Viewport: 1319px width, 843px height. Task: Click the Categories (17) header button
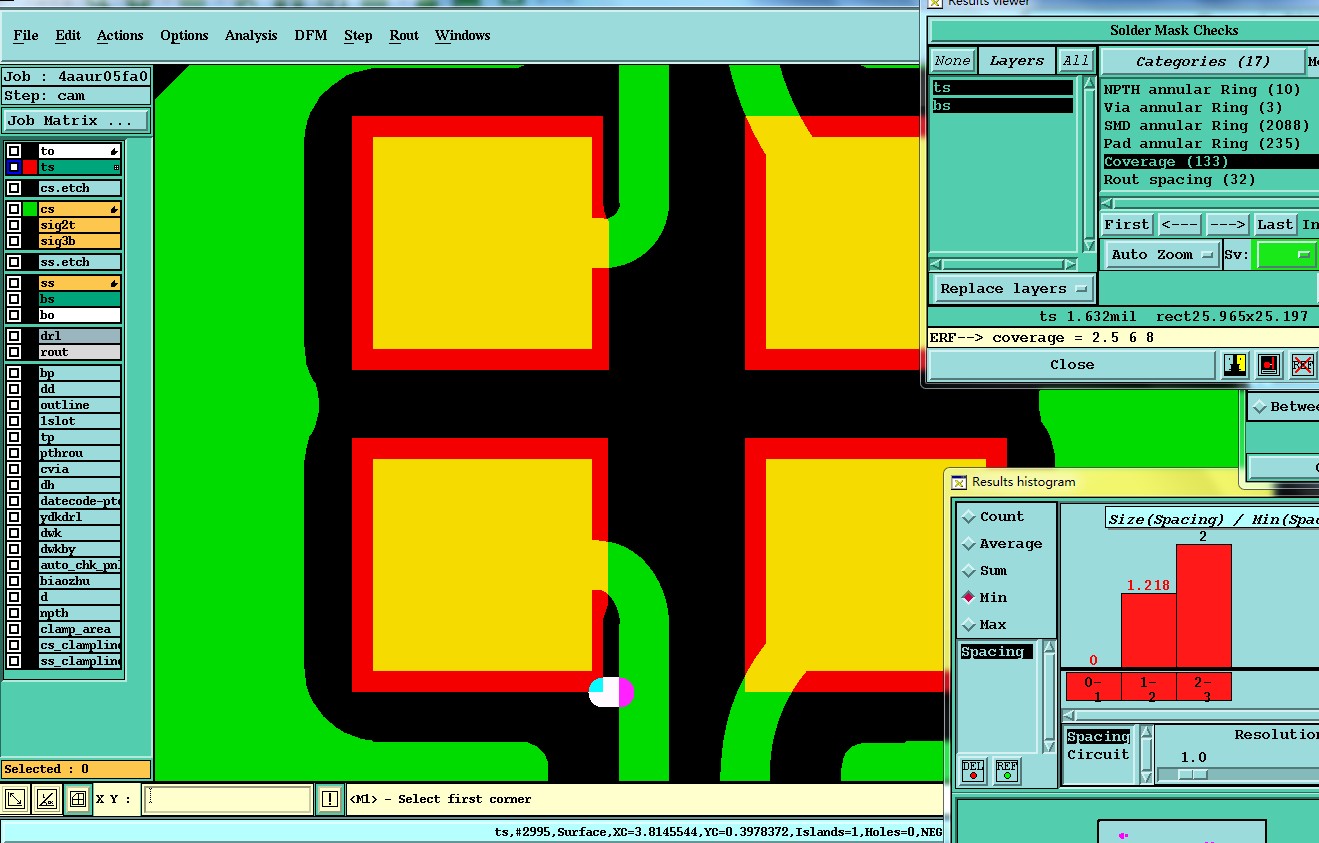pos(1203,61)
